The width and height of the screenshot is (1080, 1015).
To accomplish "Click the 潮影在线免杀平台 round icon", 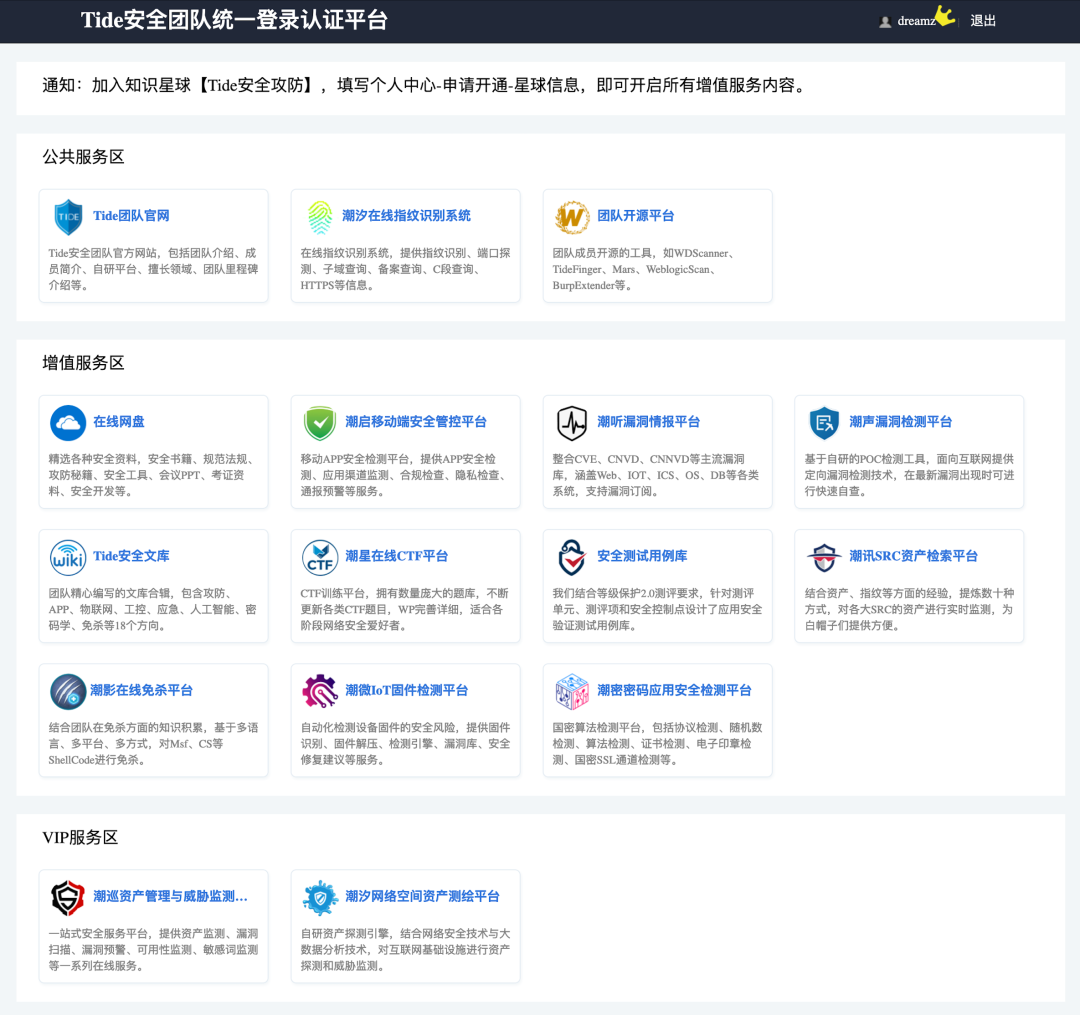I will coord(68,692).
